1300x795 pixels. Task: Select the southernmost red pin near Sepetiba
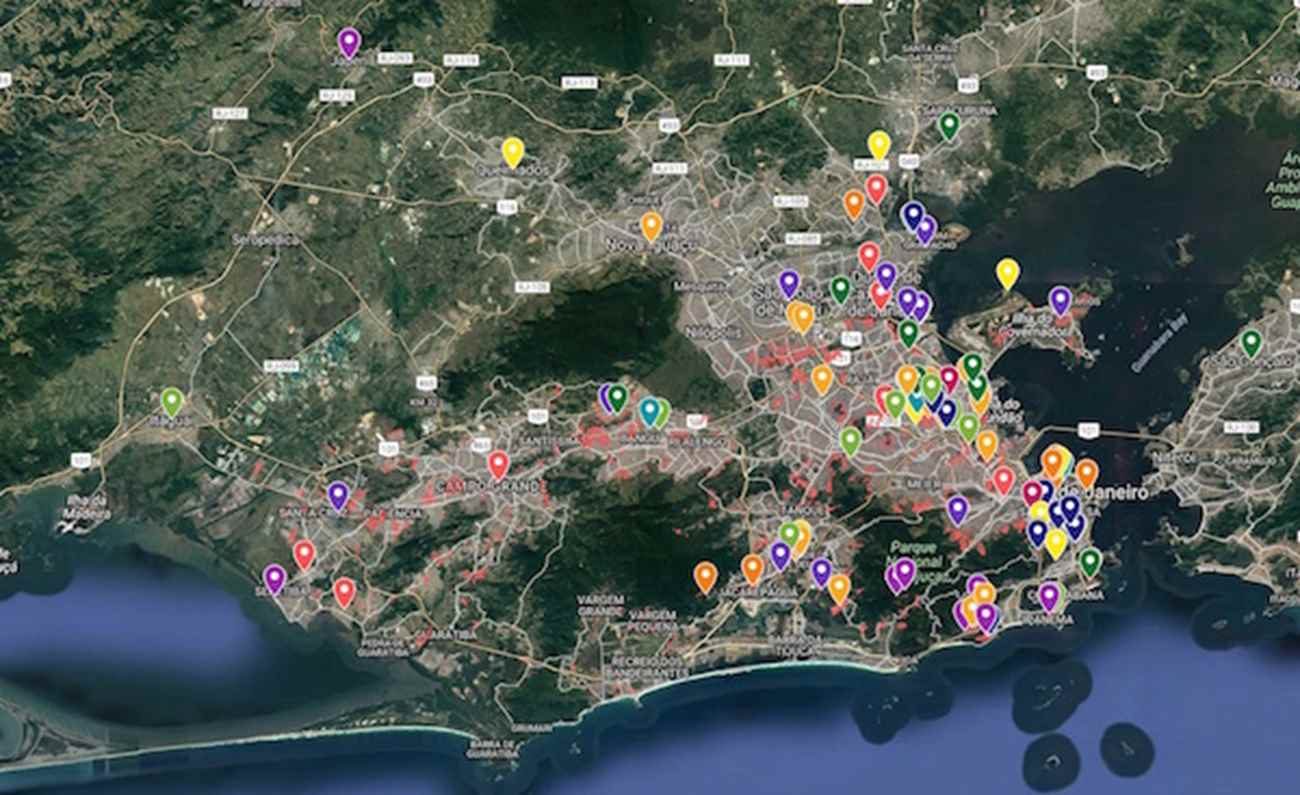tap(344, 592)
